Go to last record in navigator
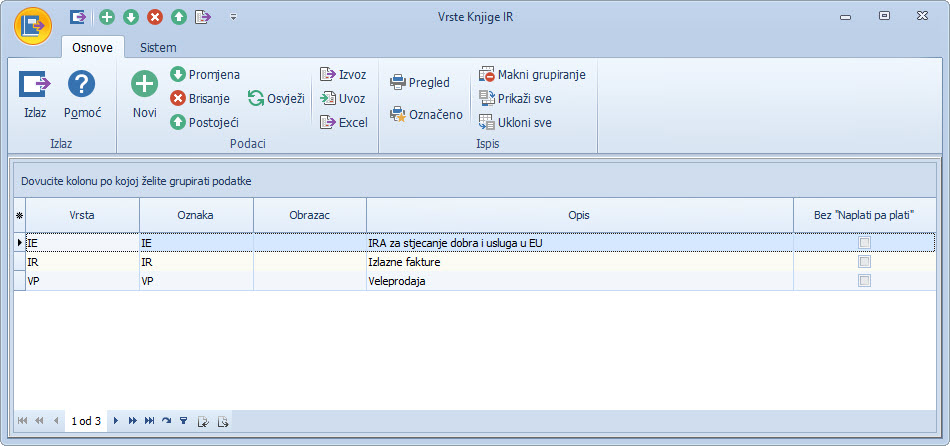The width and height of the screenshot is (950, 446). [x=149, y=422]
